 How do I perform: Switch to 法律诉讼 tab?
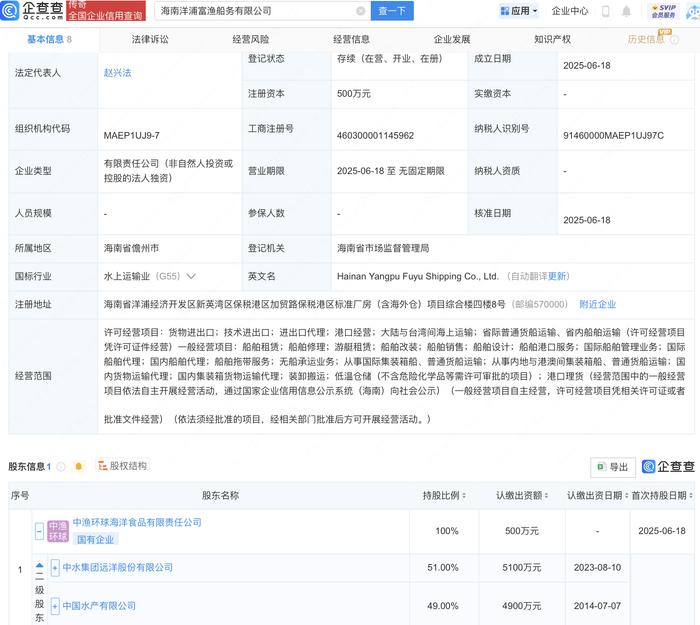coord(150,39)
